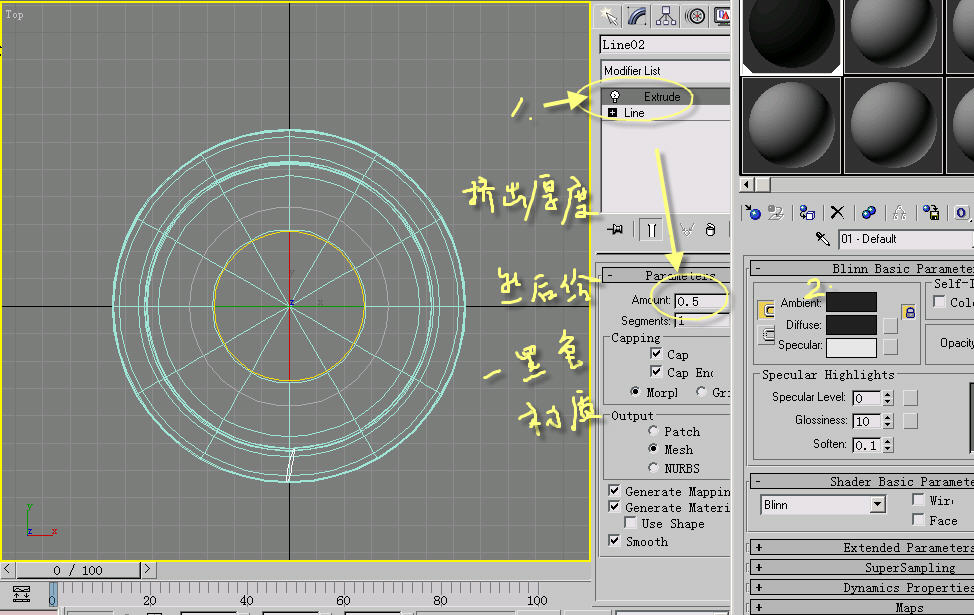Enable the Face Map checkbox
The image size is (974, 615).
click(x=918, y=519)
